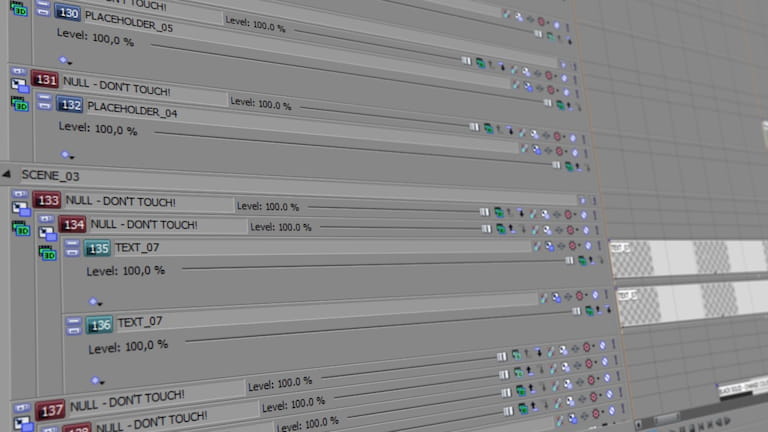
Task: Minimize track 136 TEXT_07 height
Action: [73, 325]
